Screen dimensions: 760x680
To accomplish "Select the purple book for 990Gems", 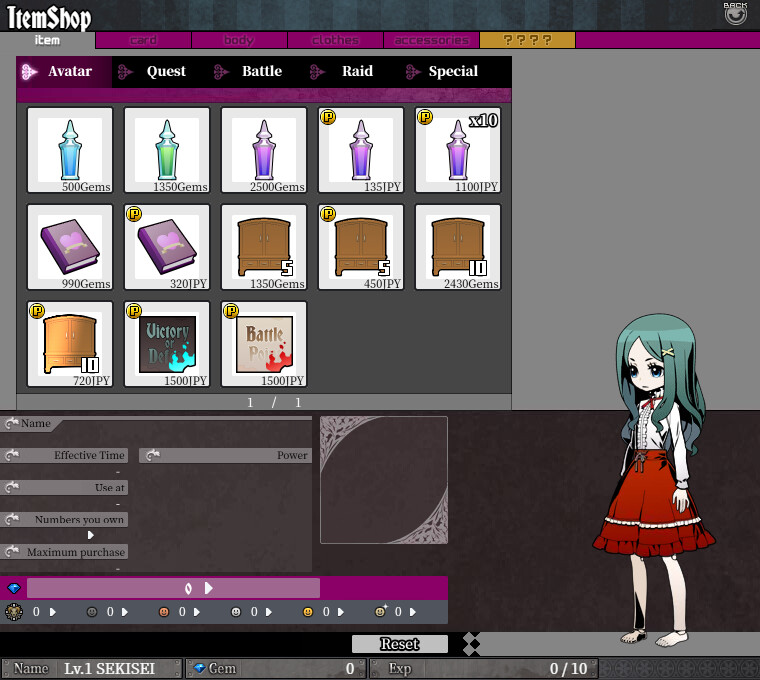I will point(70,247).
